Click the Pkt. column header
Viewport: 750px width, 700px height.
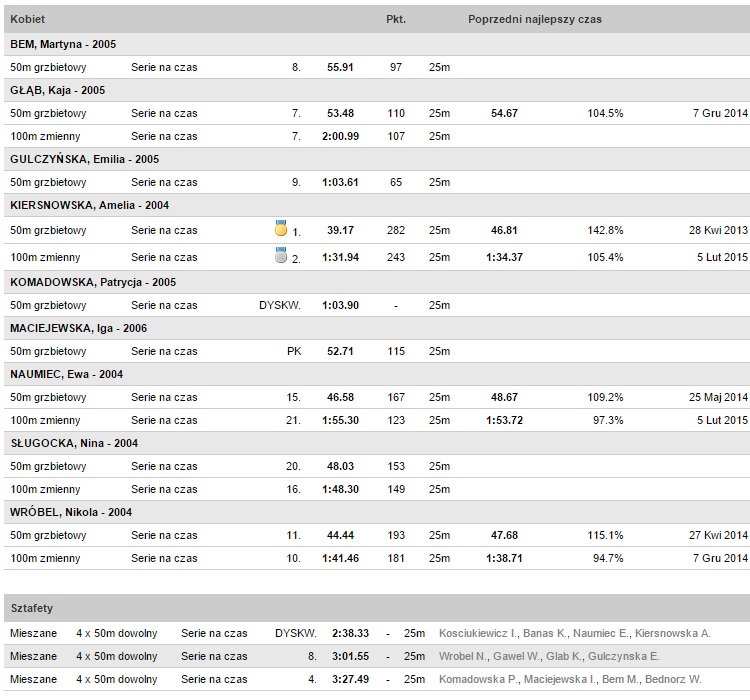click(x=396, y=19)
